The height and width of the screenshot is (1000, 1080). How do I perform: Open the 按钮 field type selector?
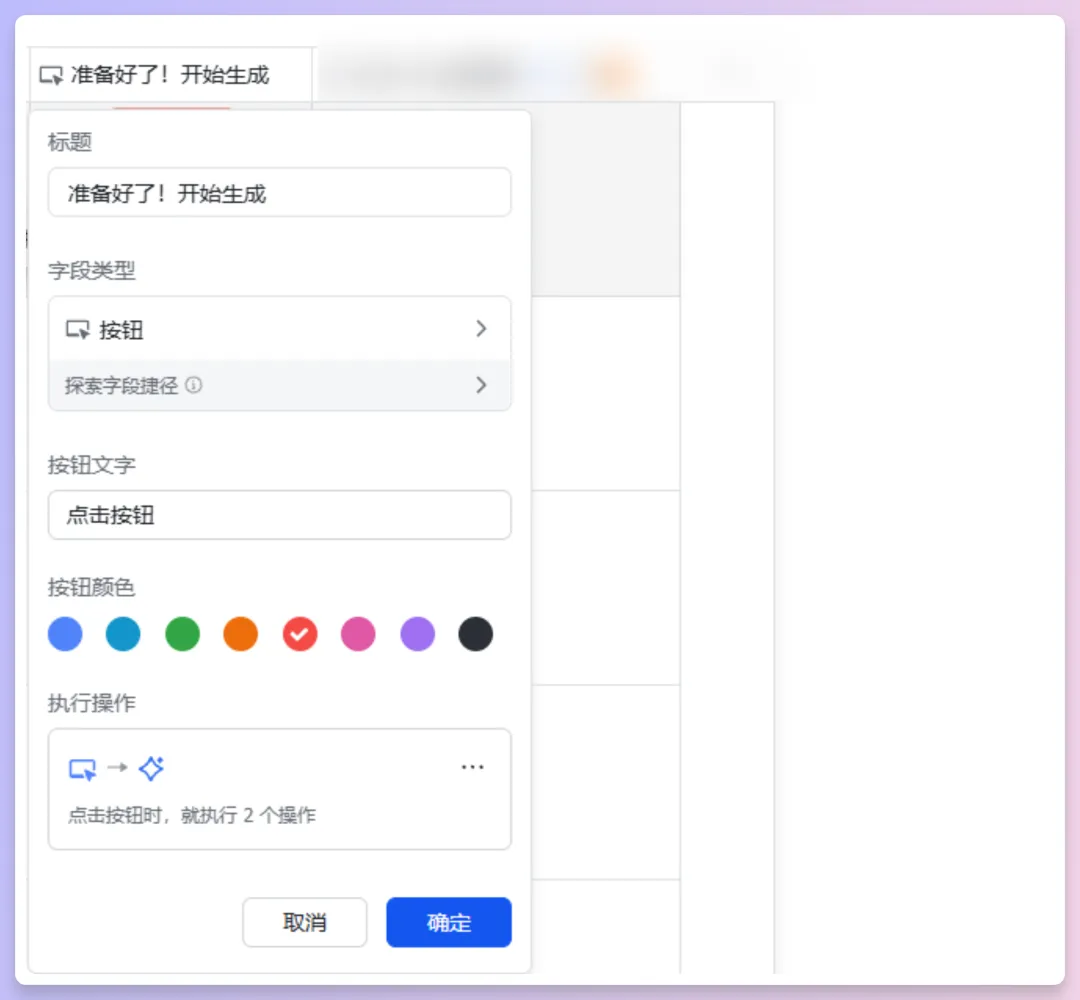[280, 328]
